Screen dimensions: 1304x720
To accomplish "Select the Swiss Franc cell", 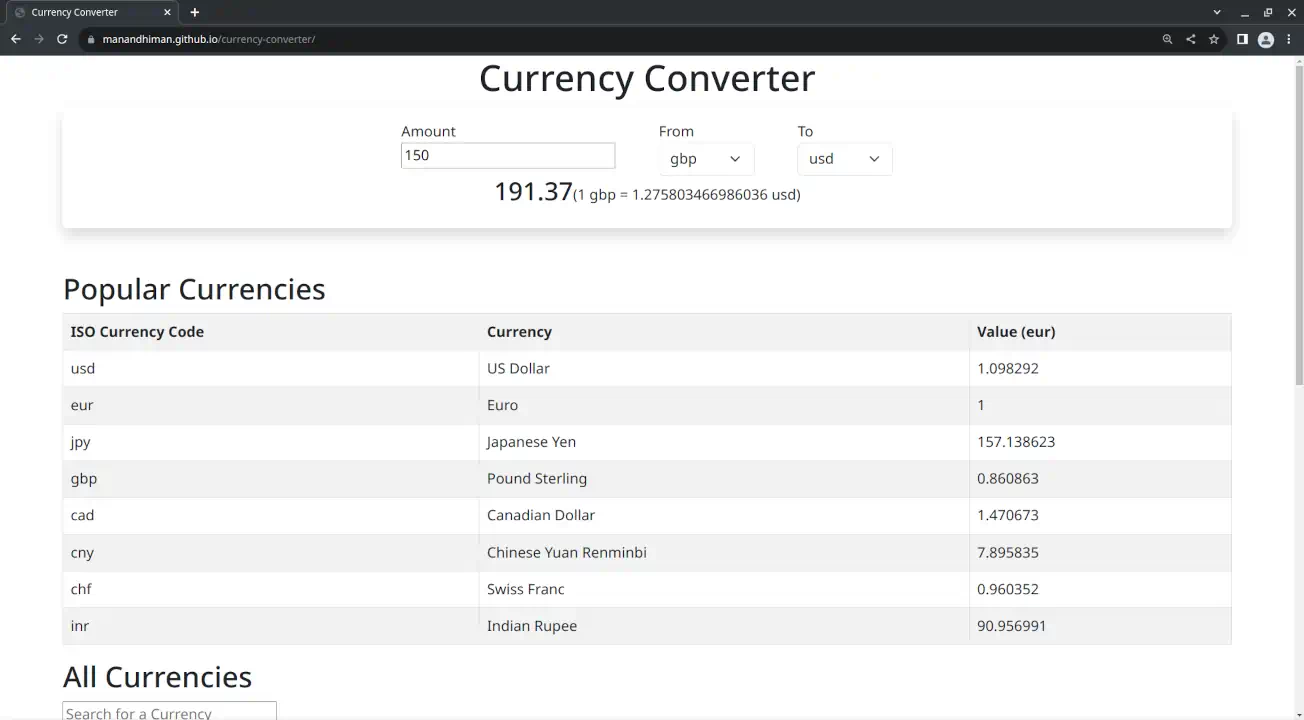I will click(x=724, y=589).
